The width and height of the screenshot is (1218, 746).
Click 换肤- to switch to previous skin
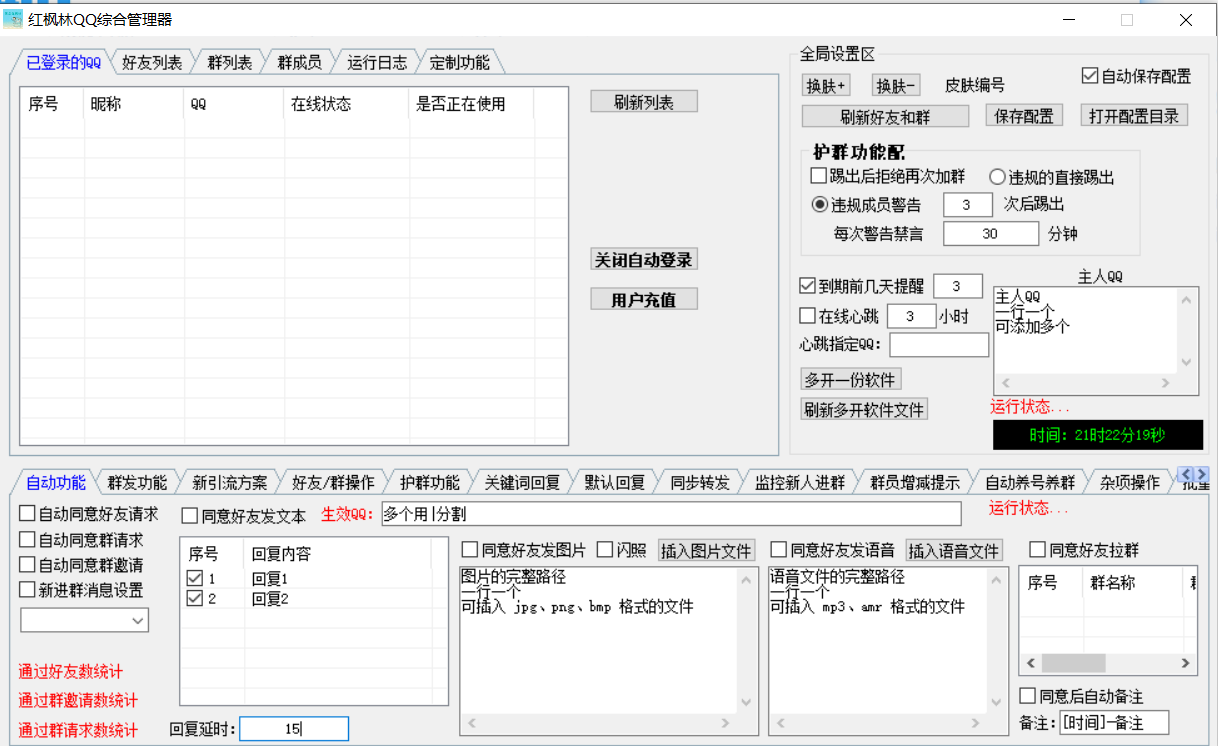[896, 85]
